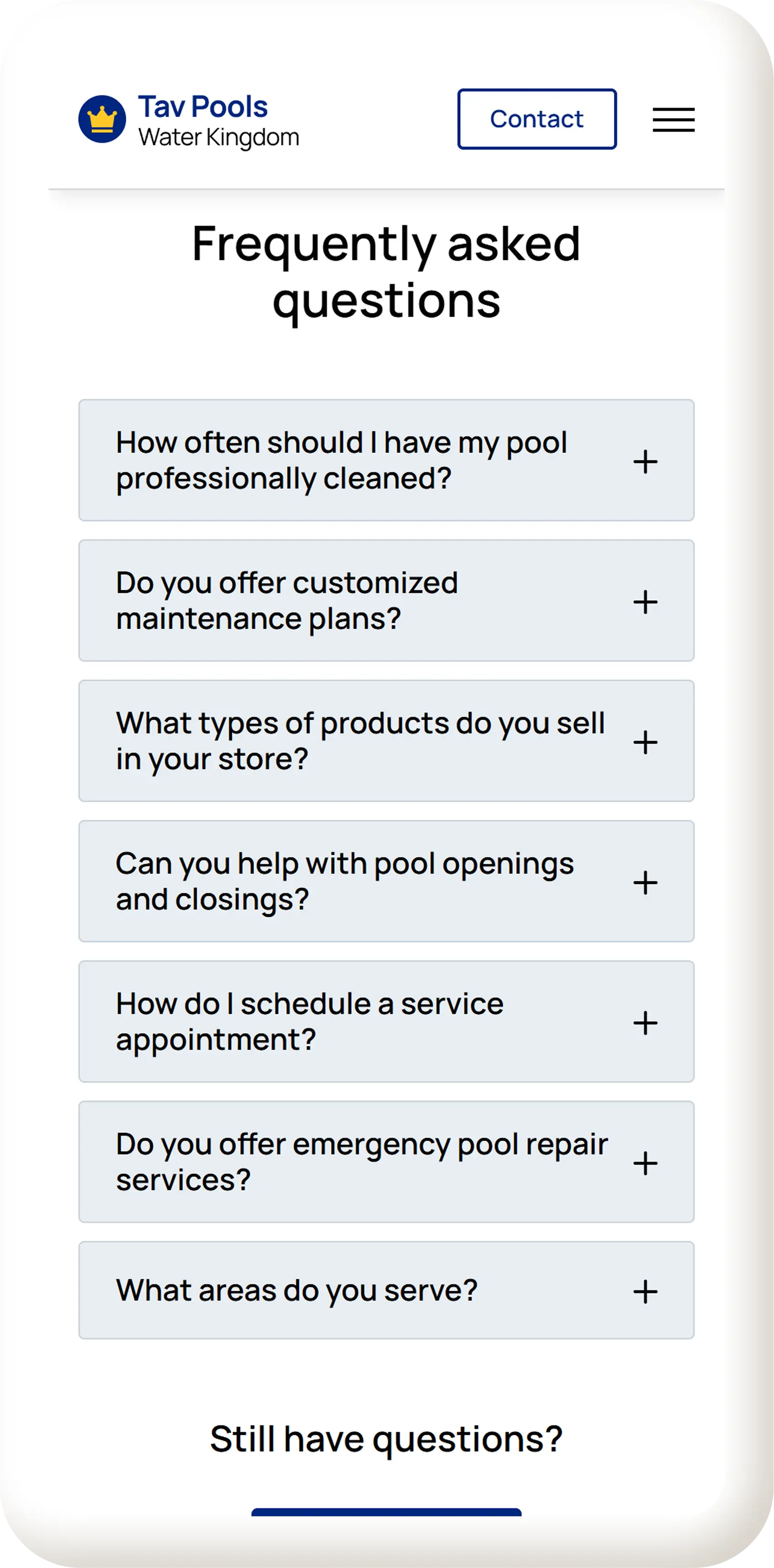Click plus icon beside store products question
This screenshot has width=774, height=1568.
click(645, 742)
